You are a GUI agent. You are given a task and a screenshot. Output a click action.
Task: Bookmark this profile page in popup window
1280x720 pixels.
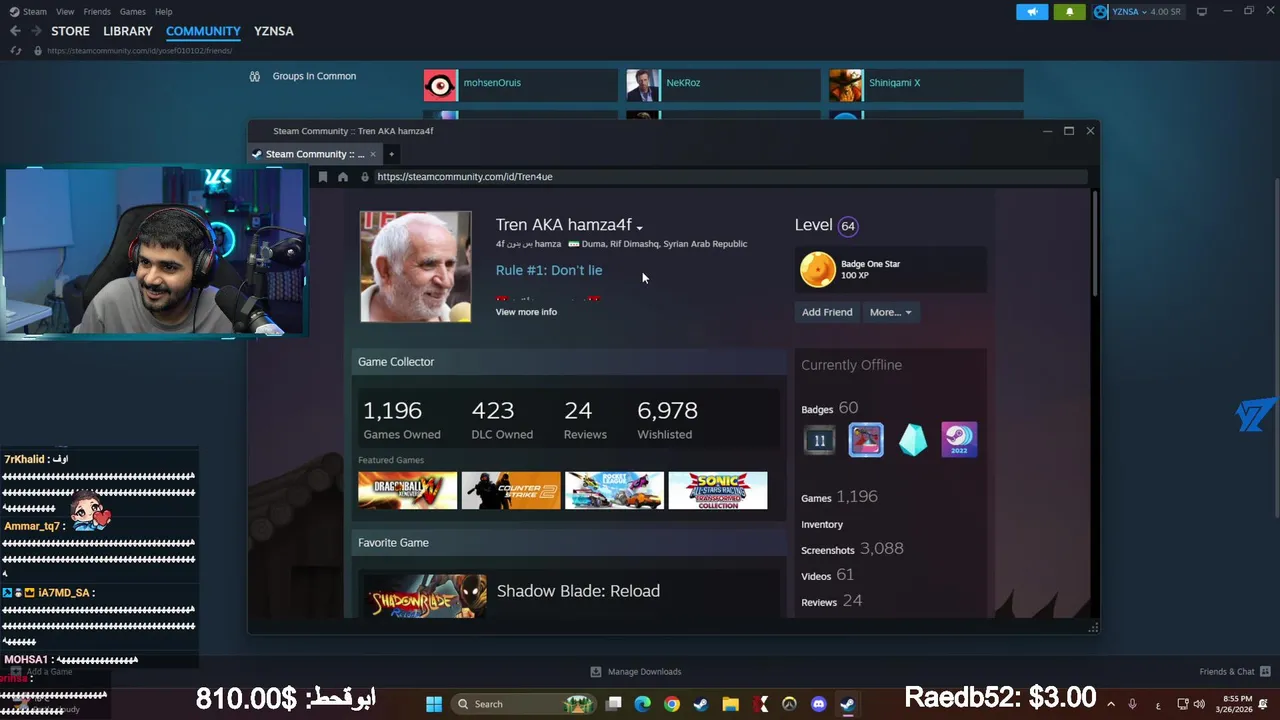coord(323,177)
